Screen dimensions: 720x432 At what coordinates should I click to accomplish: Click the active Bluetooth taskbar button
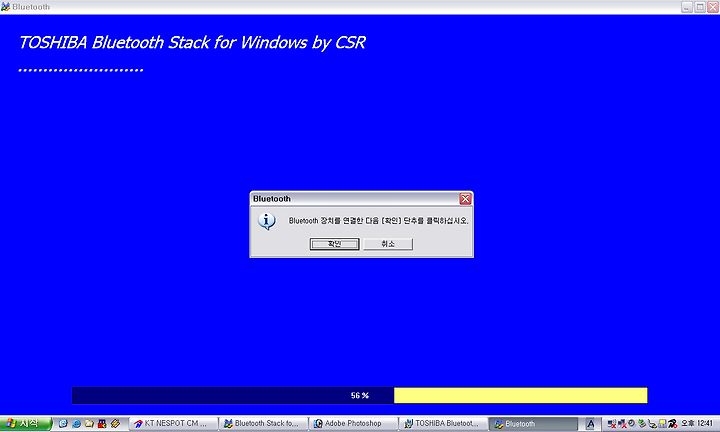533,423
